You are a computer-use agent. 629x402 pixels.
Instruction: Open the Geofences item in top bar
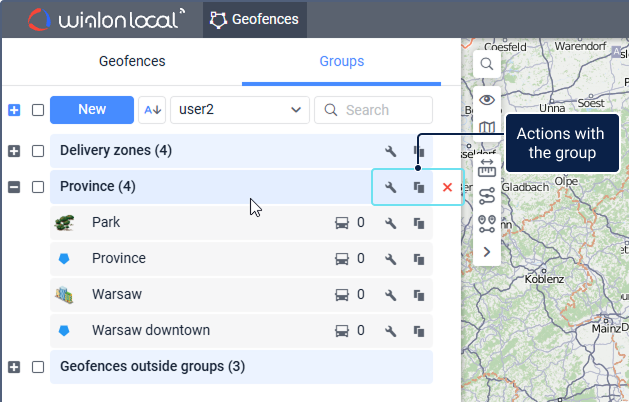(255, 19)
